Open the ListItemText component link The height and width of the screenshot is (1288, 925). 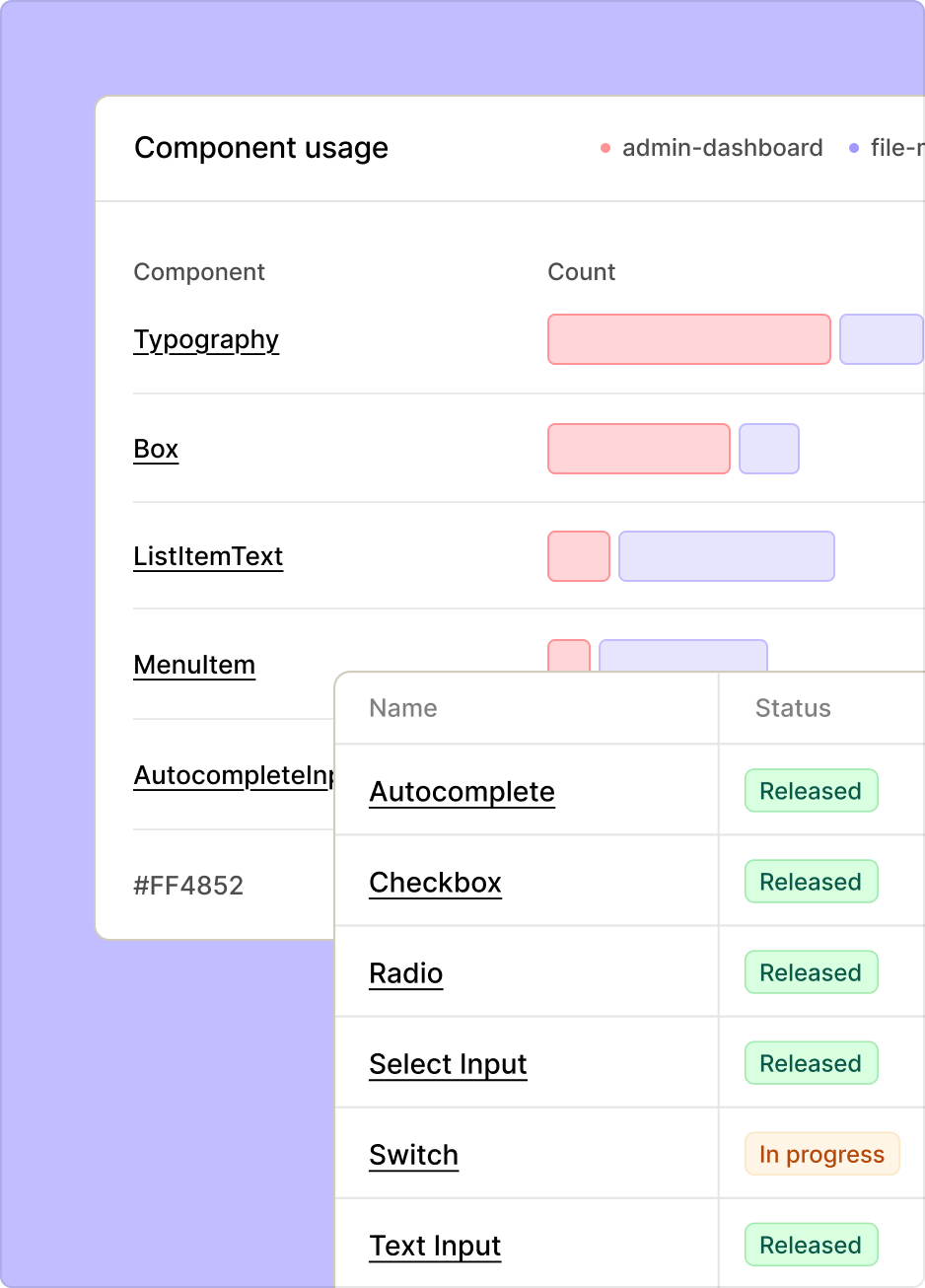coord(208,557)
